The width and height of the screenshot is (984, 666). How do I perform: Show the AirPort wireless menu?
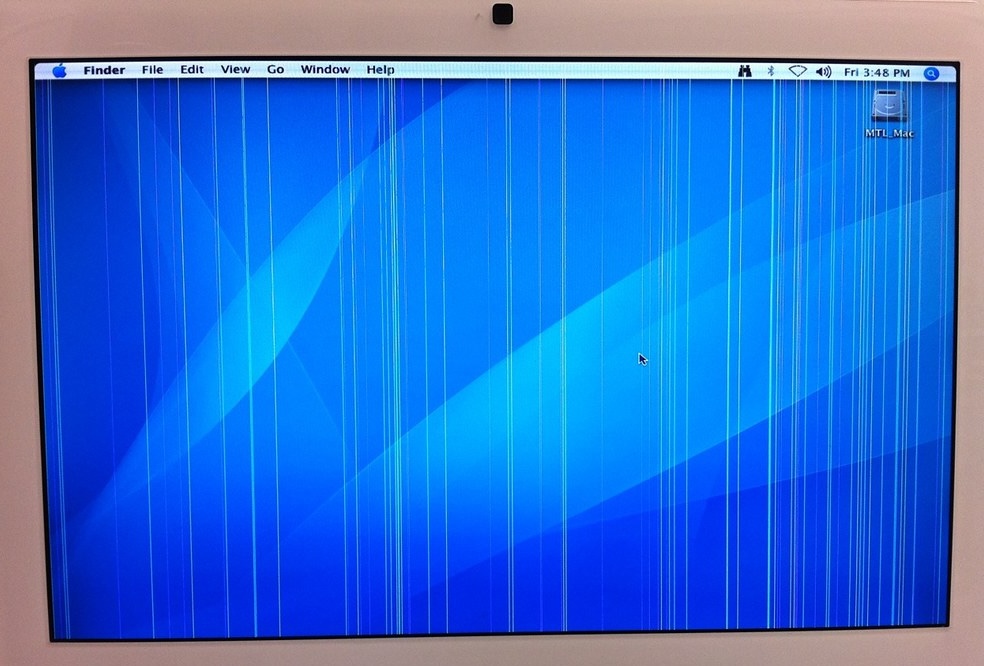(x=797, y=72)
